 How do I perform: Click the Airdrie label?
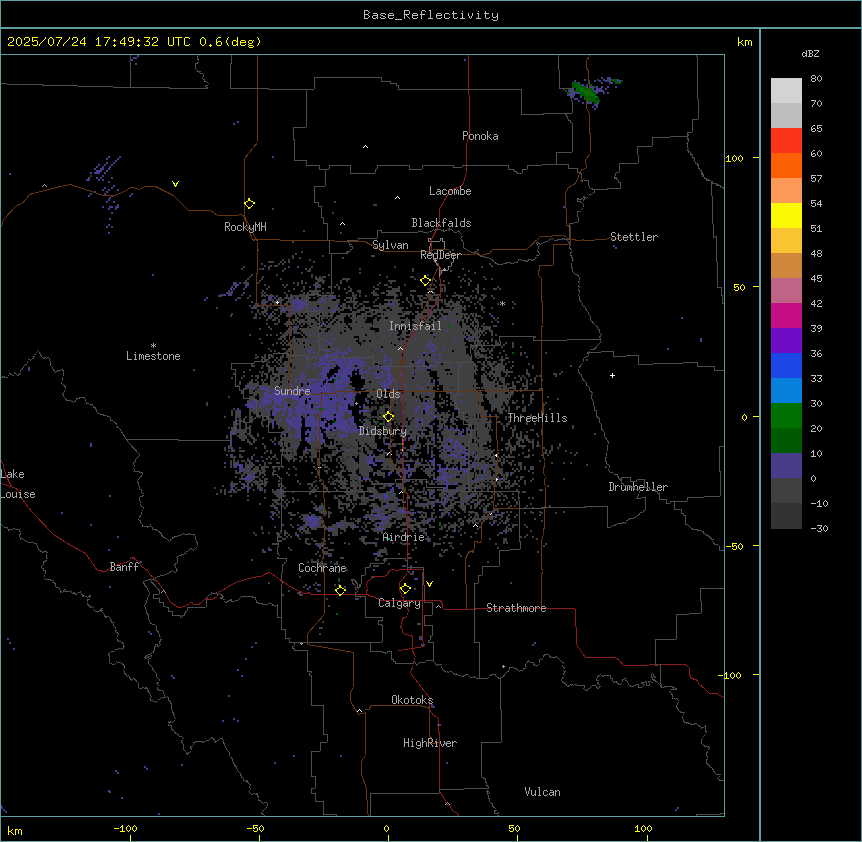(x=403, y=537)
